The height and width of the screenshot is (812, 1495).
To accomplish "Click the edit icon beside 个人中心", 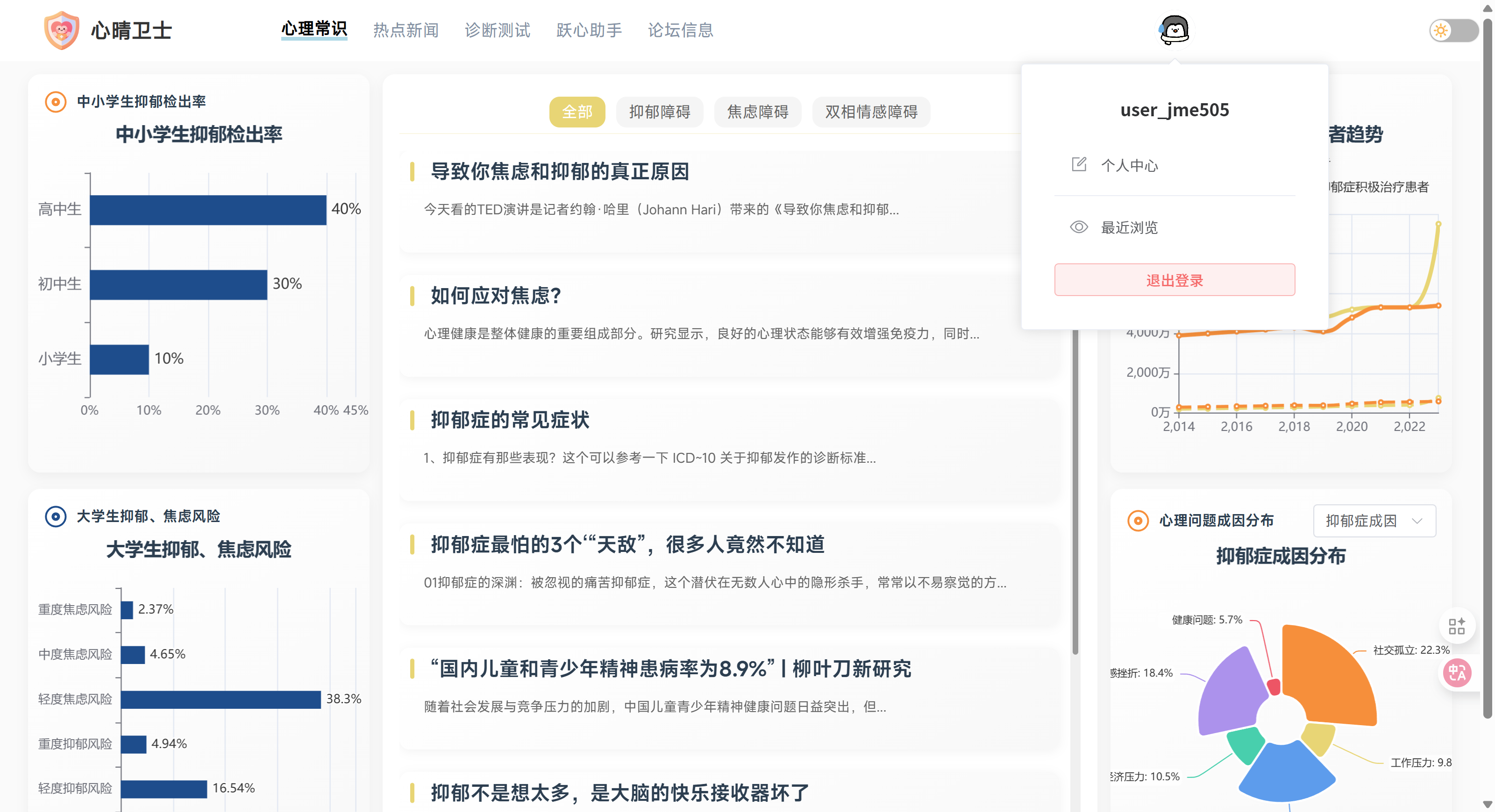I will coord(1078,165).
